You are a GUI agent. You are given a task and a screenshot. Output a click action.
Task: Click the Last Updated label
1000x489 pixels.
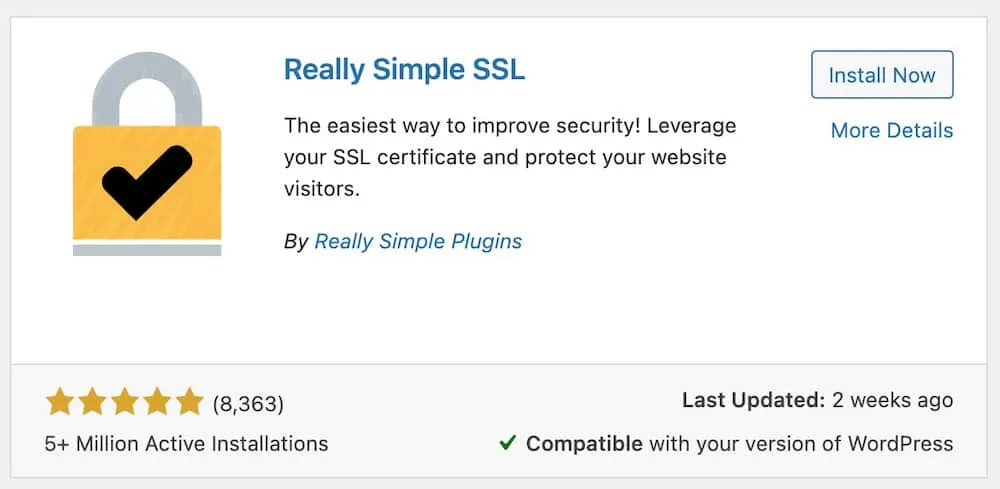[754, 400]
